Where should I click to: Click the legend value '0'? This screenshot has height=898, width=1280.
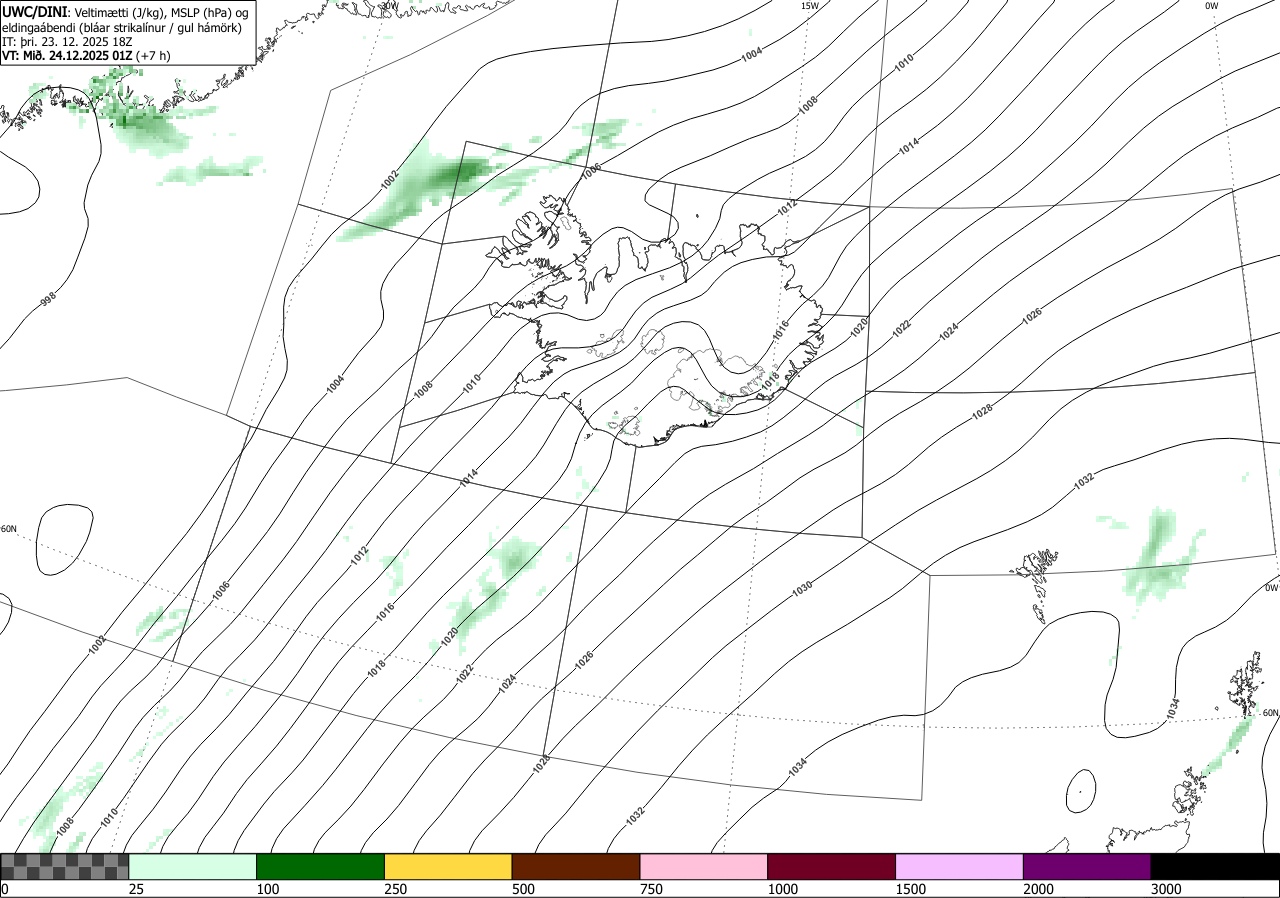(5, 889)
